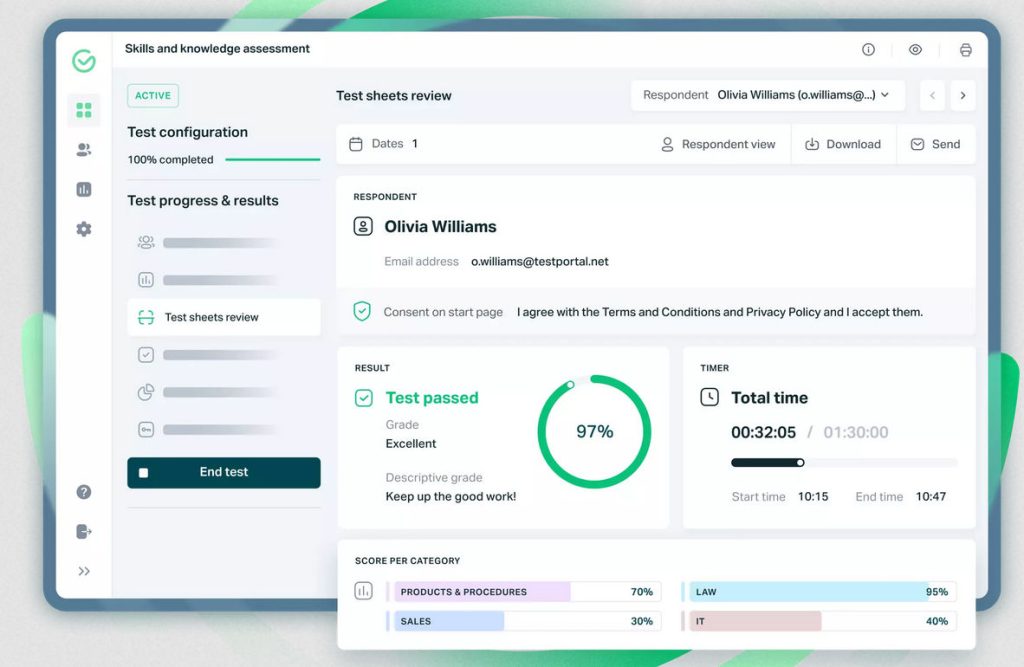The width and height of the screenshot is (1024, 667).
Task: Click the log out icon in sidebar
Action: (84, 531)
